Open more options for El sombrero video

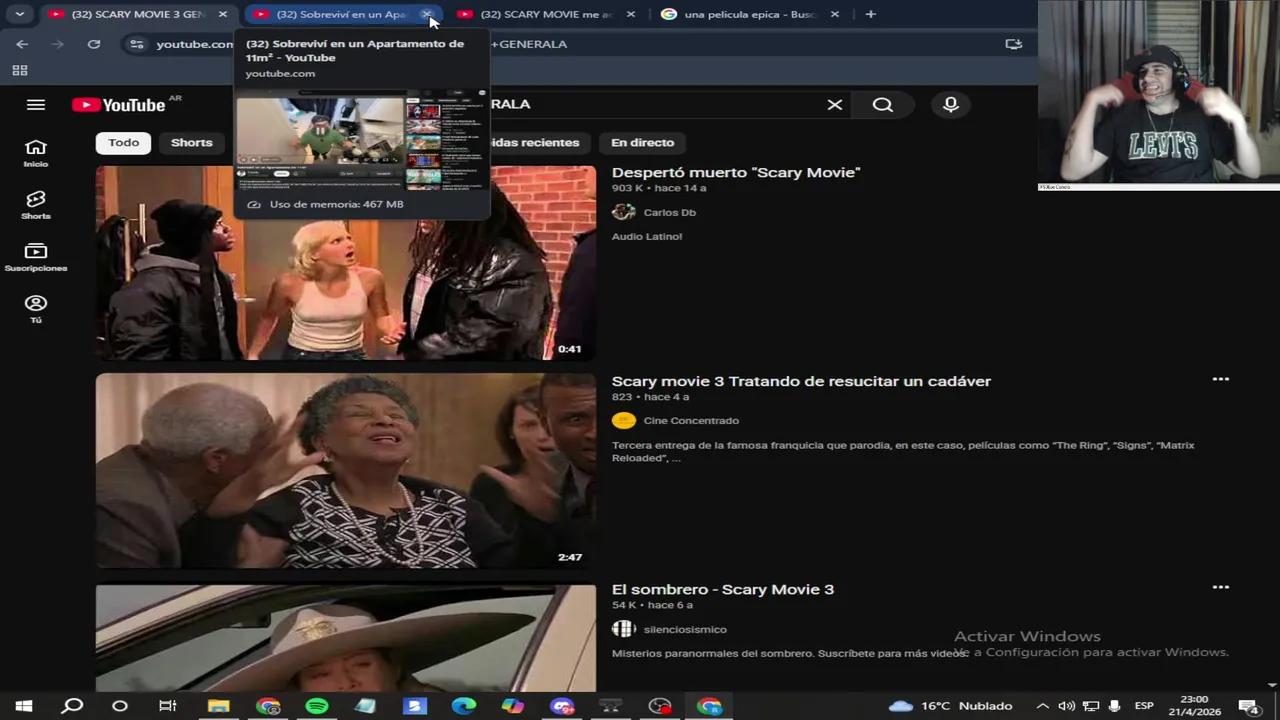coord(1220,588)
